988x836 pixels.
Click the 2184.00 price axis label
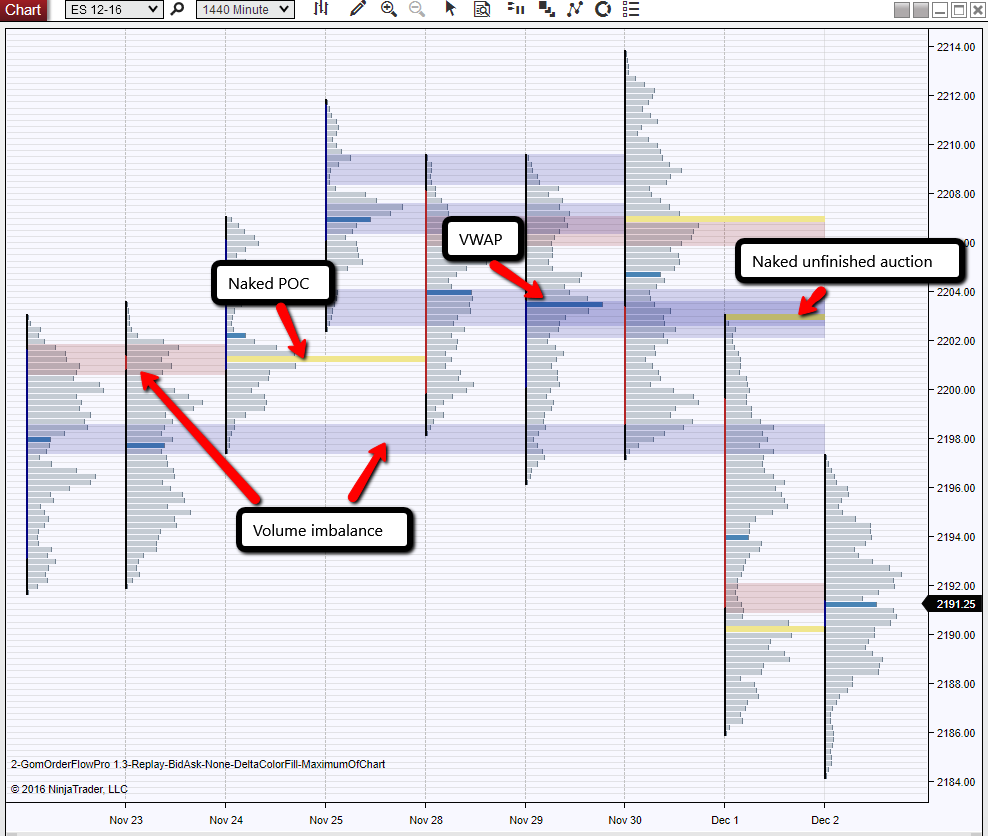click(x=956, y=782)
